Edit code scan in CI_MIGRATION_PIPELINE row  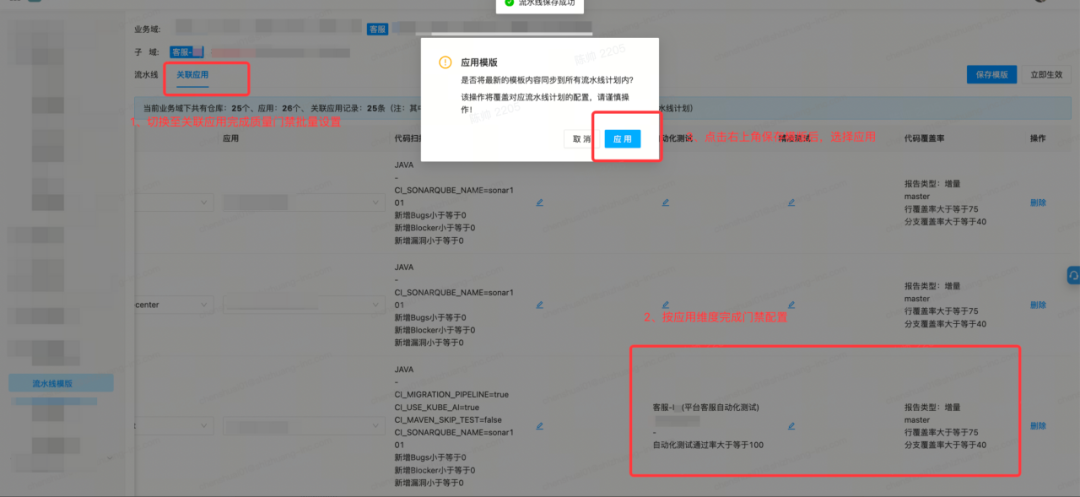(x=539, y=426)
